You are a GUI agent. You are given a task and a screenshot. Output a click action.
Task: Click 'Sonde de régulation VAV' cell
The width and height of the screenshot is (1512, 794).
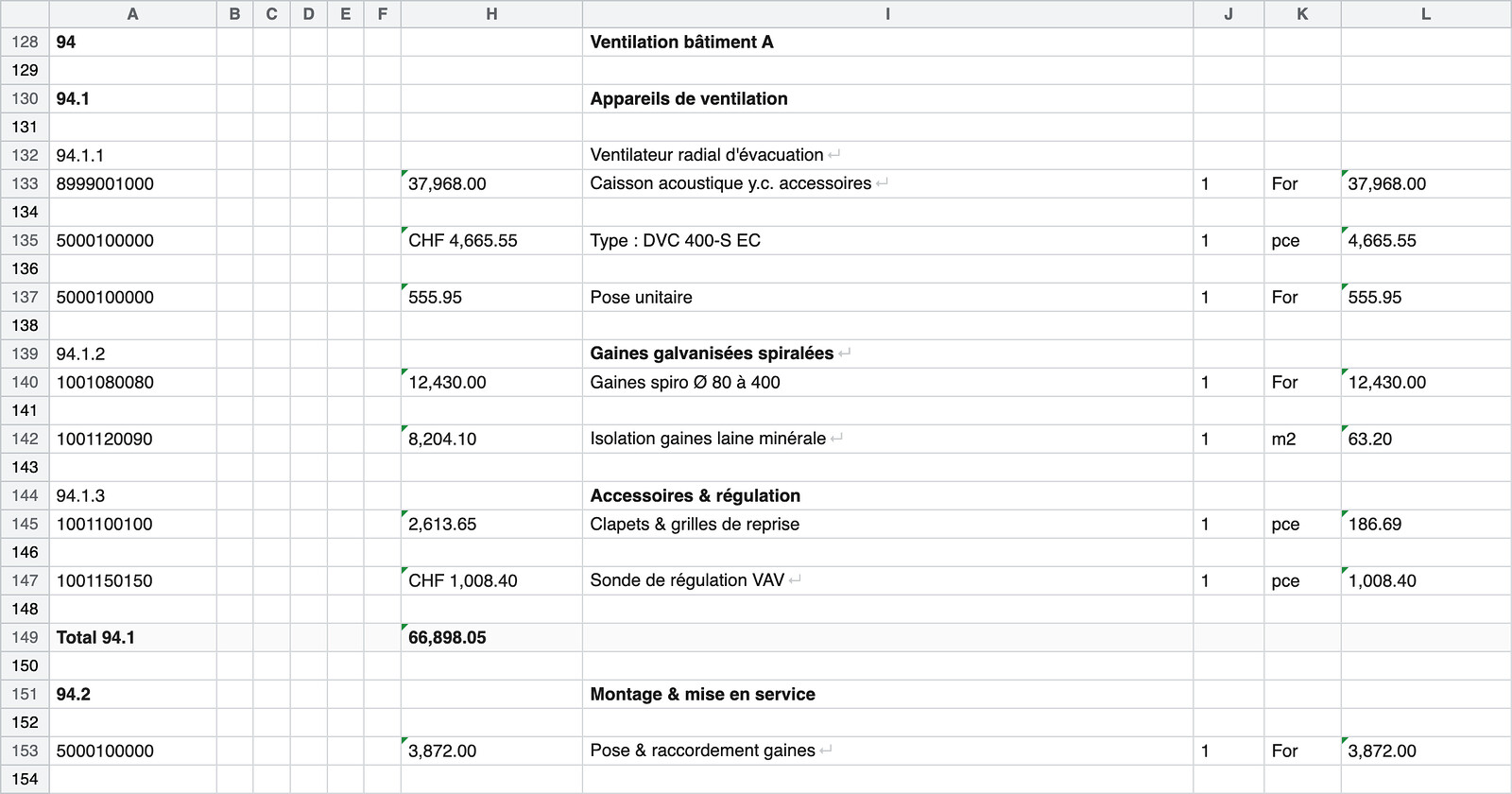pyautogui.click(x=887, y=580)
